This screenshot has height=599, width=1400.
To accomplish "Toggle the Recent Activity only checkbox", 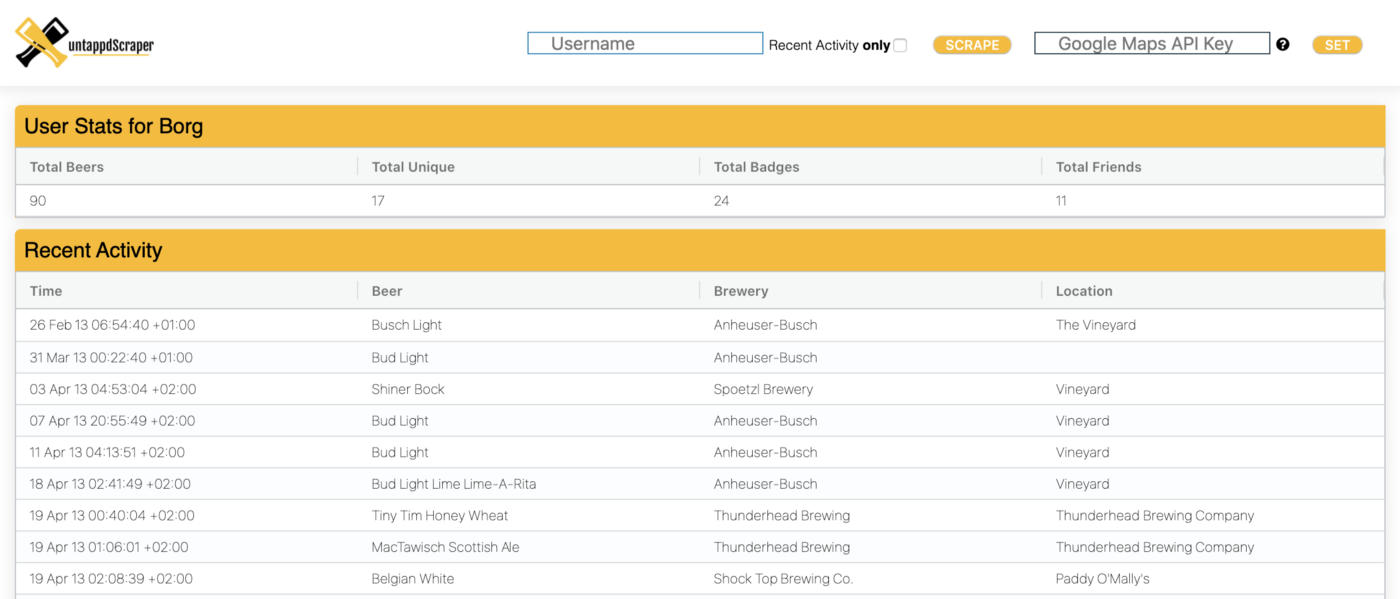I will pyautogui.click(x=900, y=45).
